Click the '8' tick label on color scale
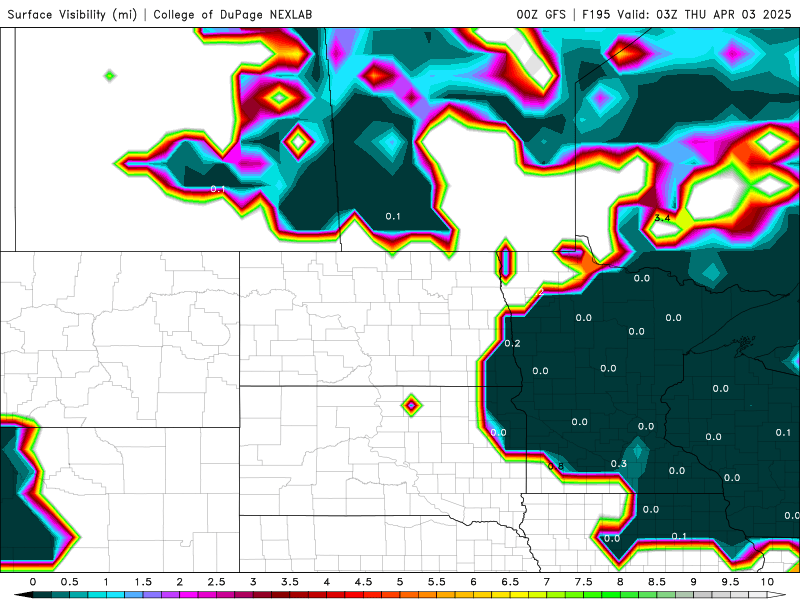800x600 pixels. [x=620, y=582]
